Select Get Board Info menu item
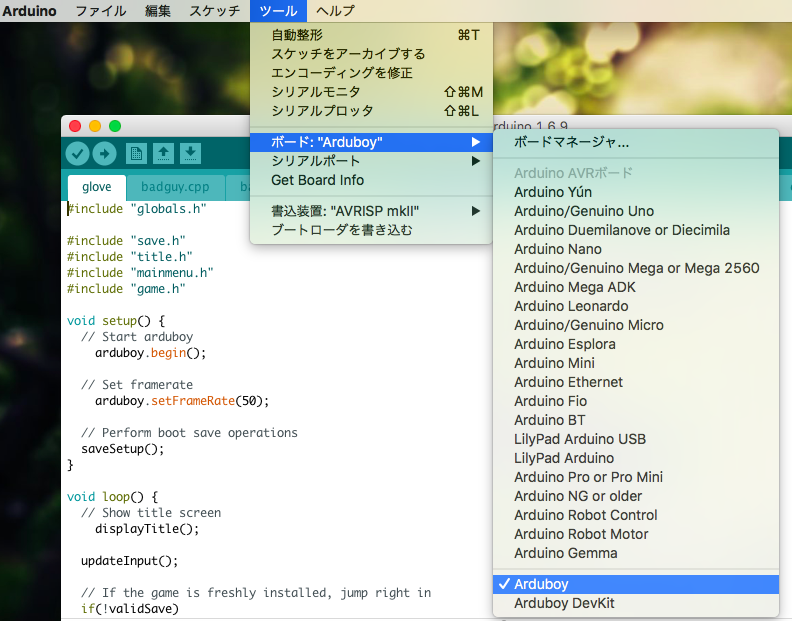The image size is (792, 621). coord(371,180)
